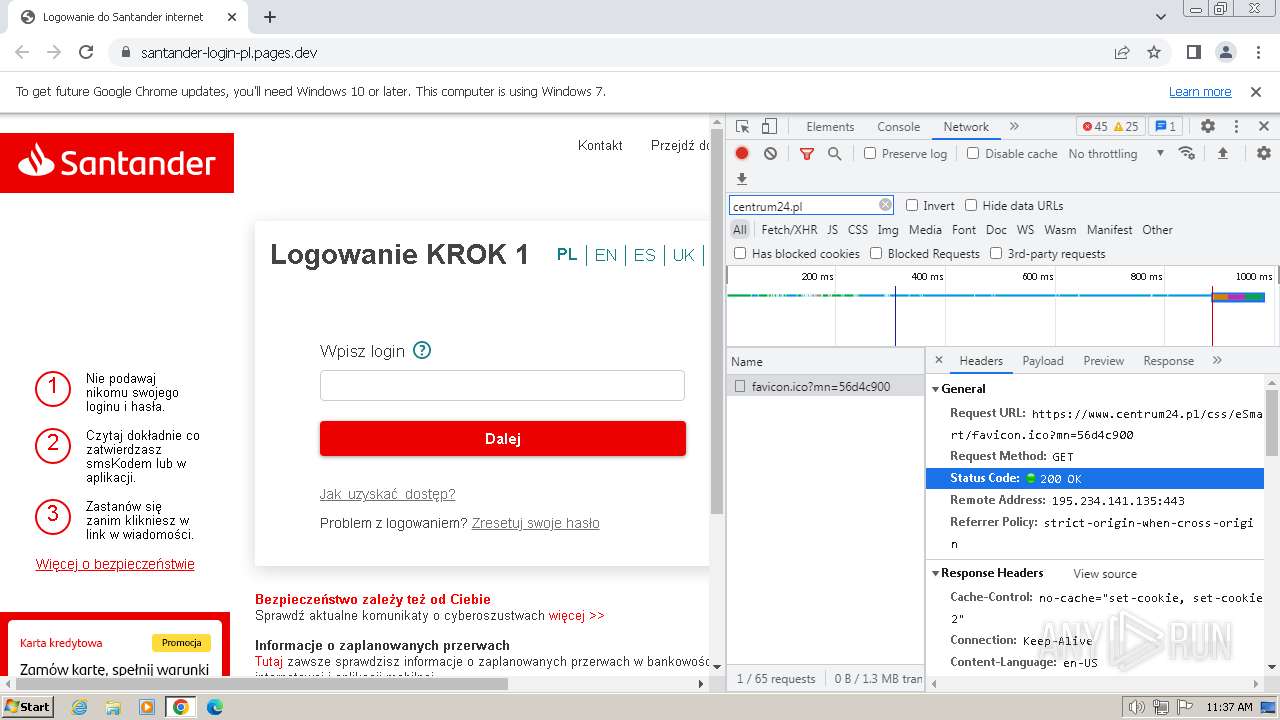The height and width of the screenshot is (720, 1280).
Task: Click Jak uzyskać dostęp link
Action: pyautogui.click(x=387, y=494)
